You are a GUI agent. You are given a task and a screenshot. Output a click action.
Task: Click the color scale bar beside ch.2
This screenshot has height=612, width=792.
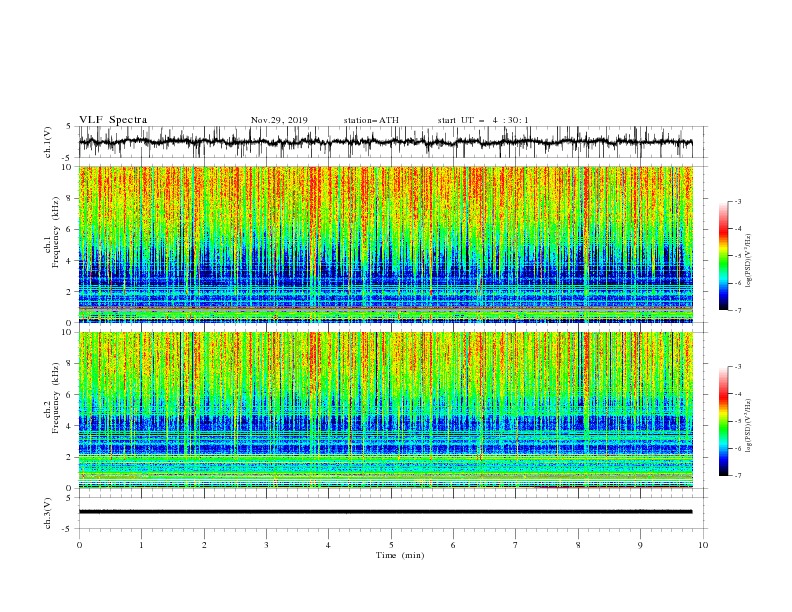(723, 421)
